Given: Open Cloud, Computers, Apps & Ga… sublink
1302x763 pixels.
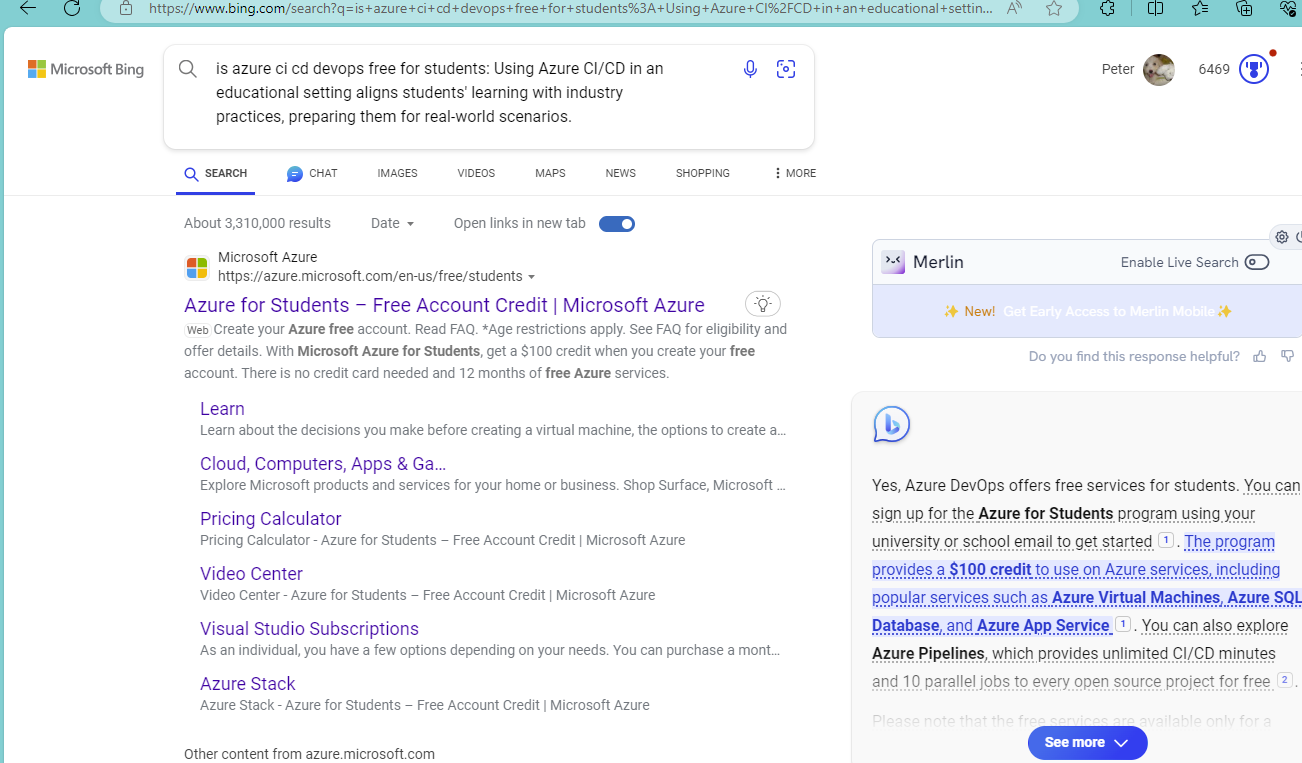Looking at the screenshot, I should [x=323, y=464].
